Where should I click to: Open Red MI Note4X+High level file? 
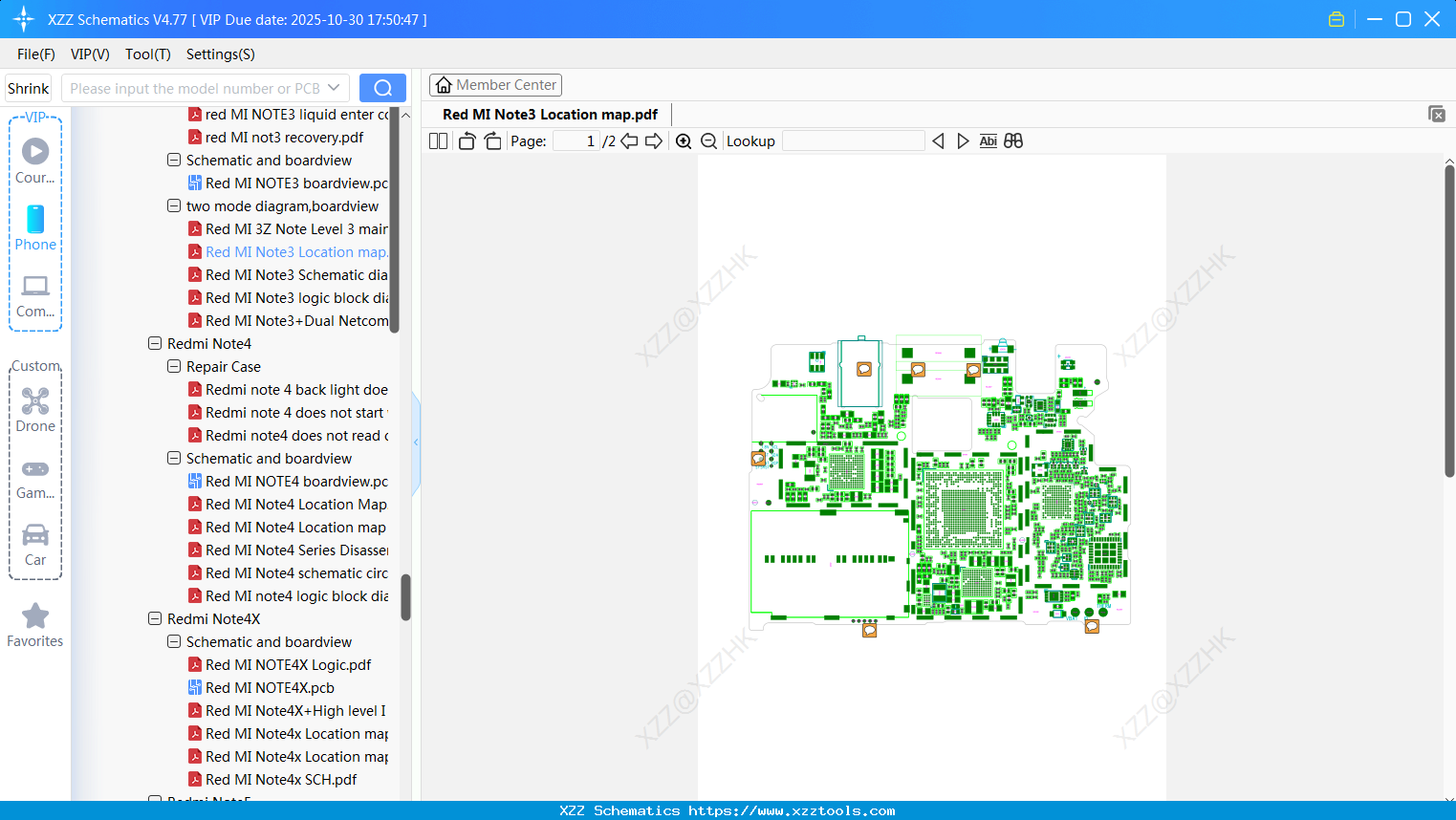(288, 711)
